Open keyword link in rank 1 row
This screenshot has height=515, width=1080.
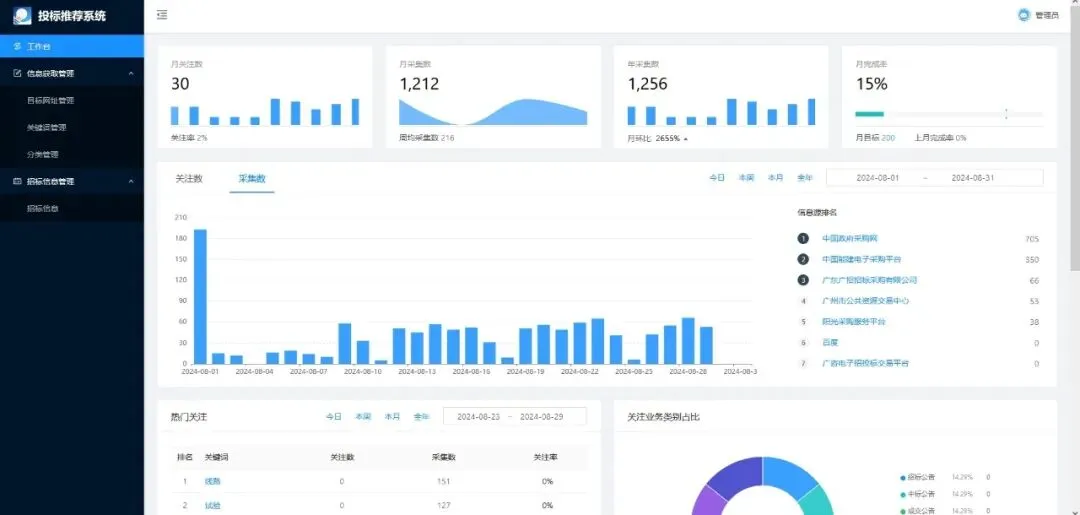212,481
